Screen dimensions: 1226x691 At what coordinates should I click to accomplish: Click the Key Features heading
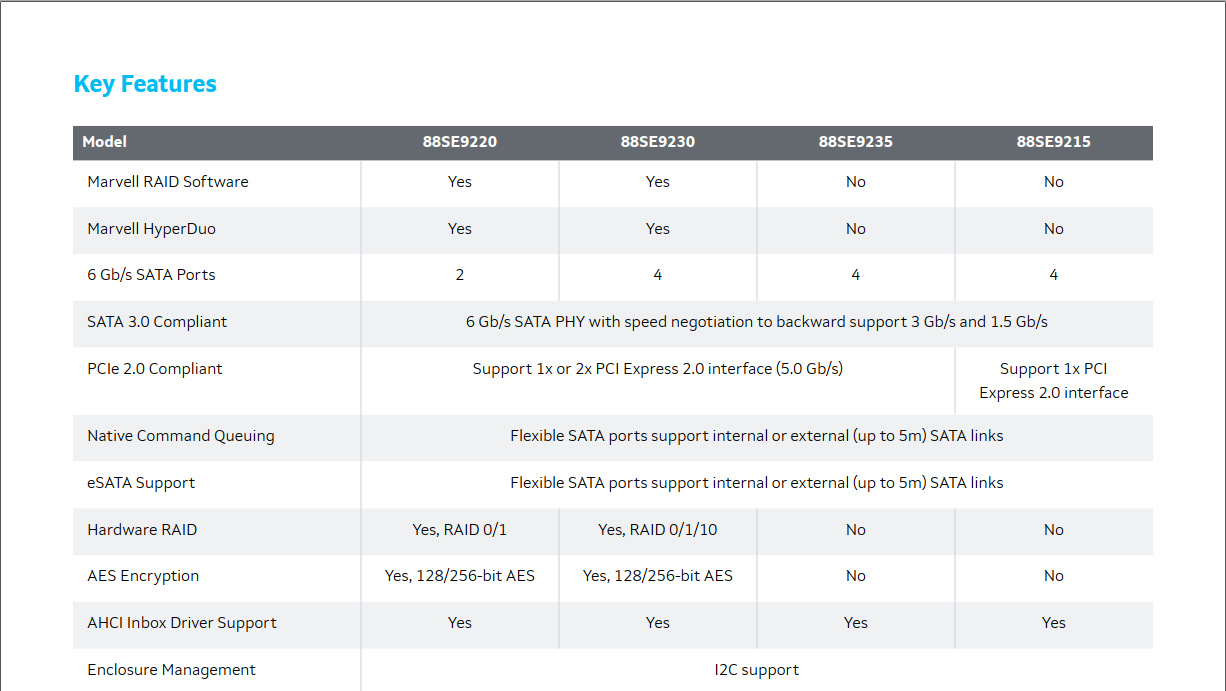[x=145, y=84]
